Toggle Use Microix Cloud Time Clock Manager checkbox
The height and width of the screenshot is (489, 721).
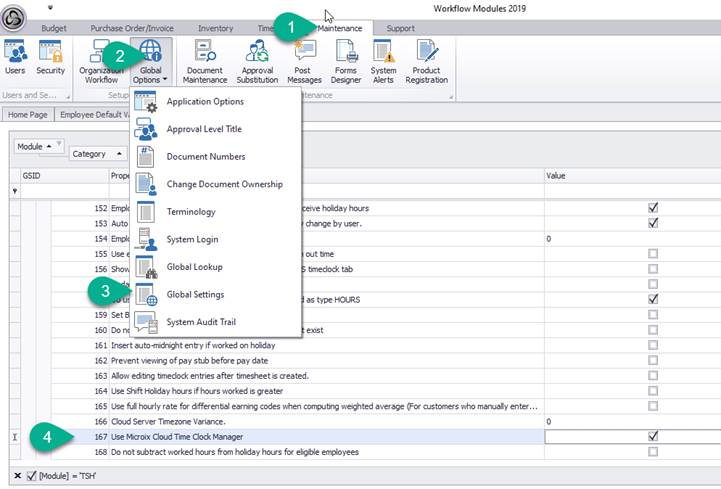coord(653,437)
